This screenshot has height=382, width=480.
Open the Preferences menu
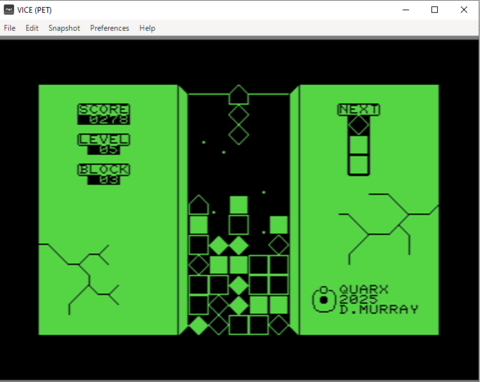[x=109, y=28]
